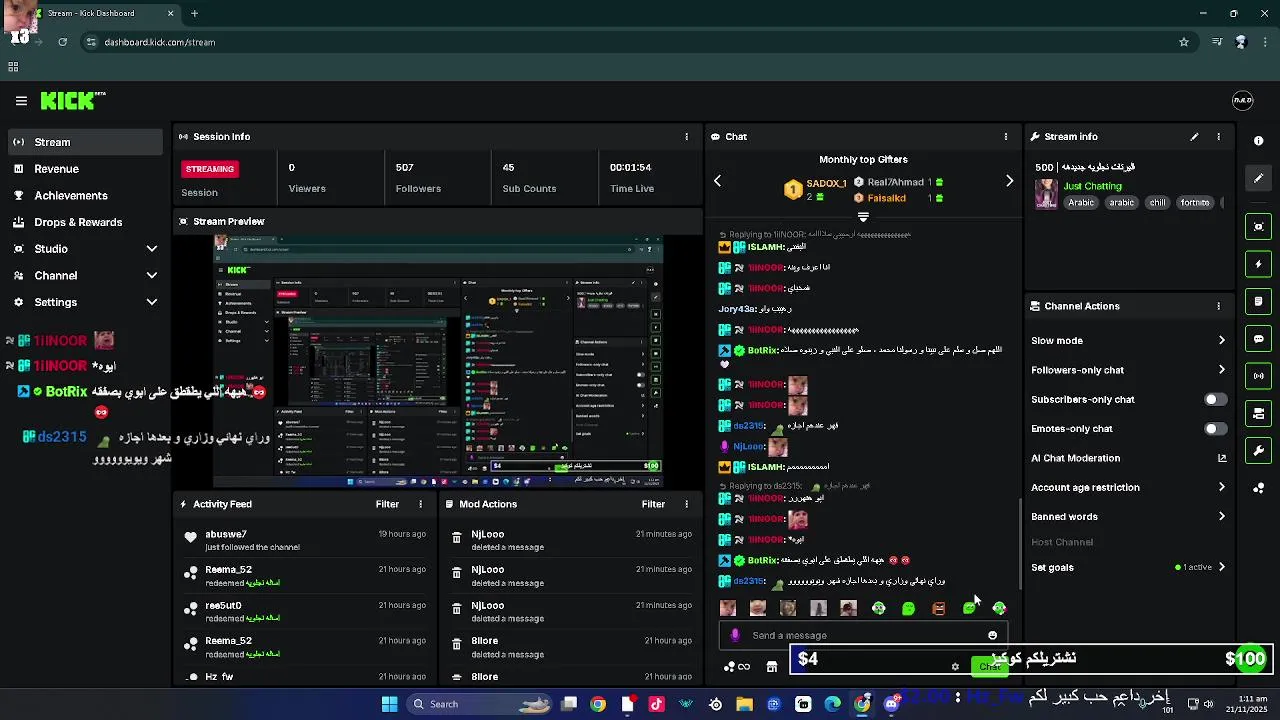Click the chat panel scrollbar
This screenshot has width=1280, height=720.
tap(1020, 545)
